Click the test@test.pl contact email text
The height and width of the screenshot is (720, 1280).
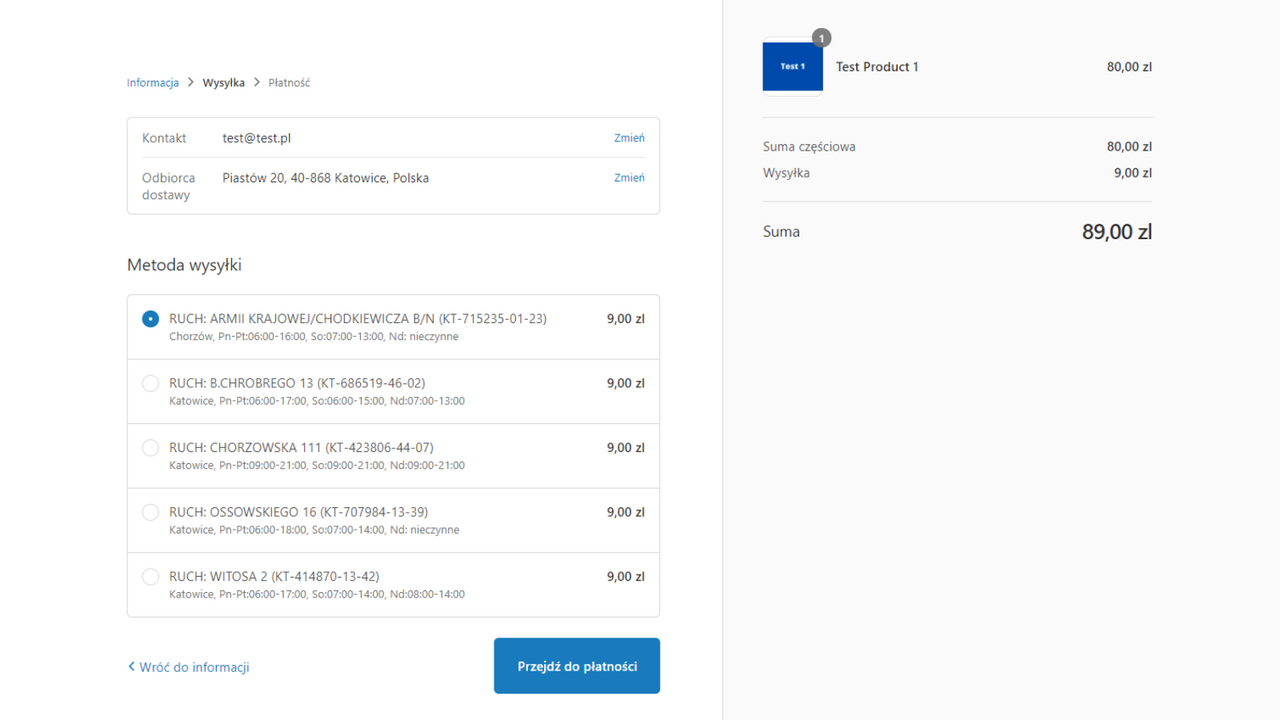click(x=256, y=137)
